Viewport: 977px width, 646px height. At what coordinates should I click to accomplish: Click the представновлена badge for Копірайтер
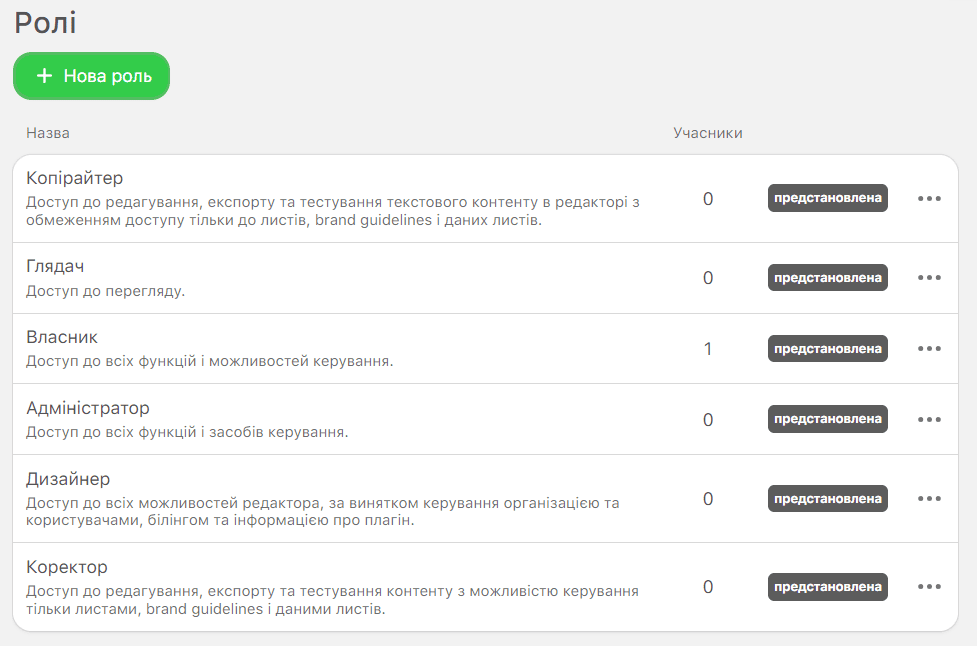(827, 198)
